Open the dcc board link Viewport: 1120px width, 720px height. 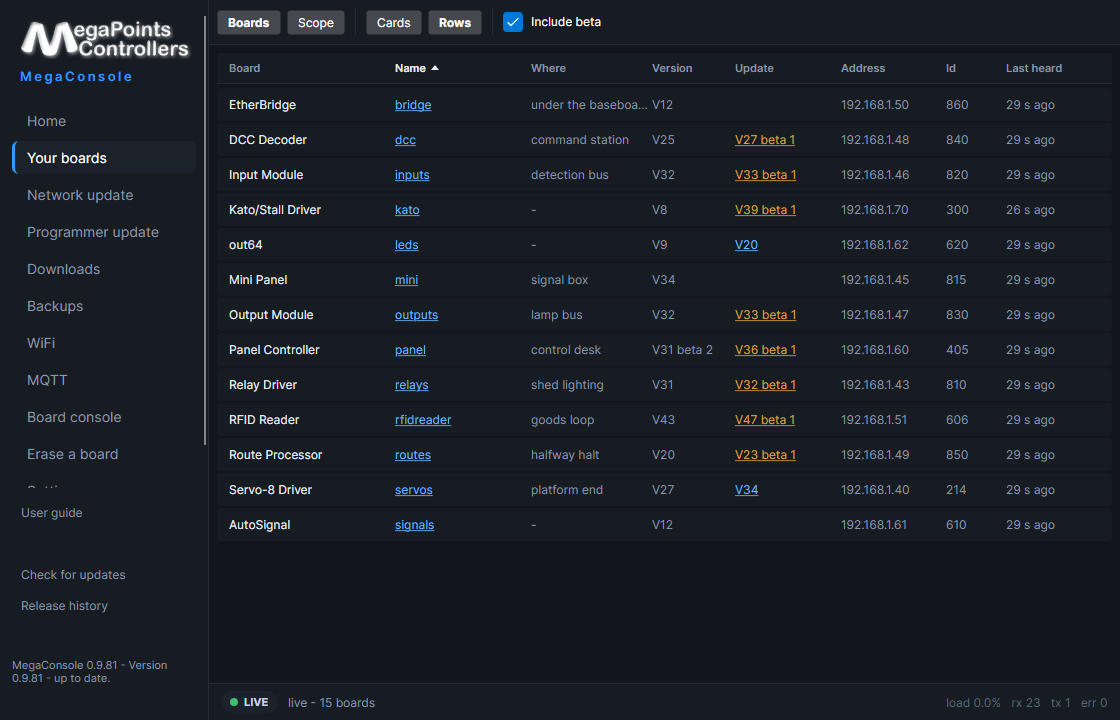(x=405, y=140)
